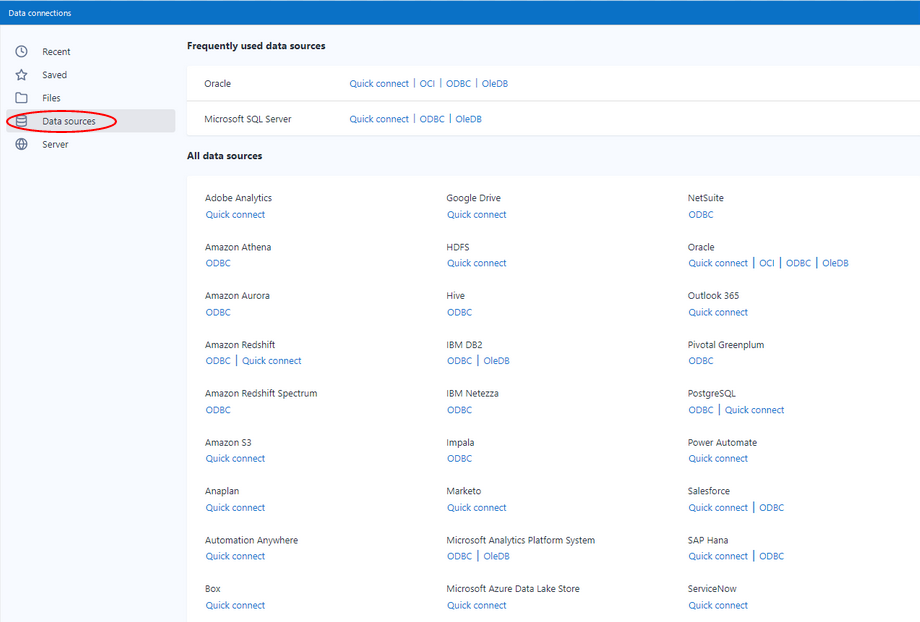Screen dimensions: 920x622
Task: Select OleDB under IBM DB2
Action: (x=496, y=360)
